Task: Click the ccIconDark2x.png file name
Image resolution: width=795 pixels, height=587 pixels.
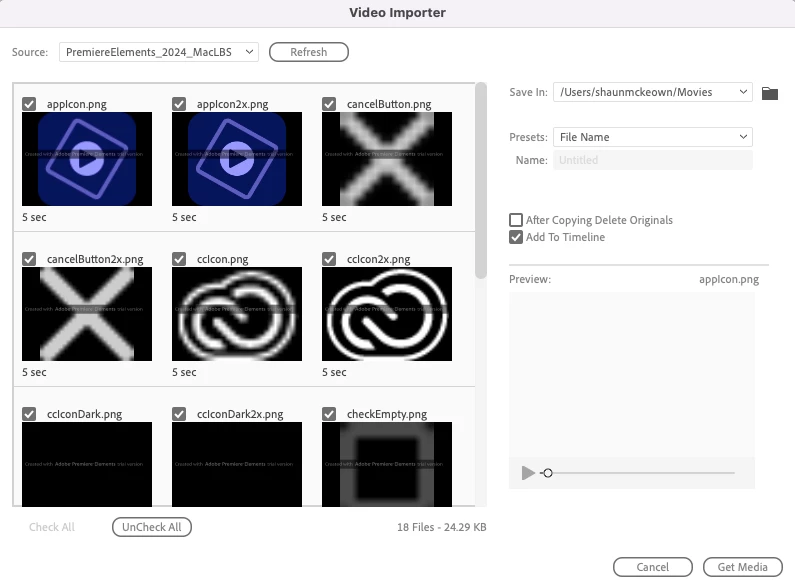Action: click(x=240, y=414)
